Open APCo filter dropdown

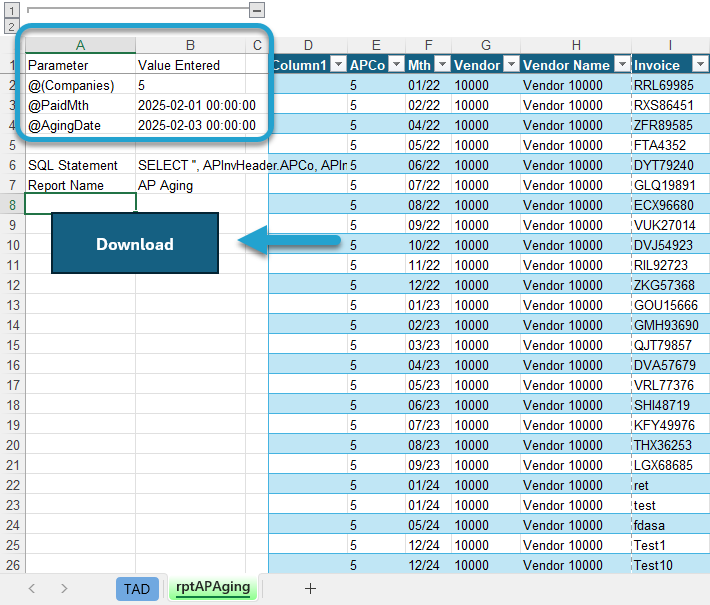coord(397,64)
